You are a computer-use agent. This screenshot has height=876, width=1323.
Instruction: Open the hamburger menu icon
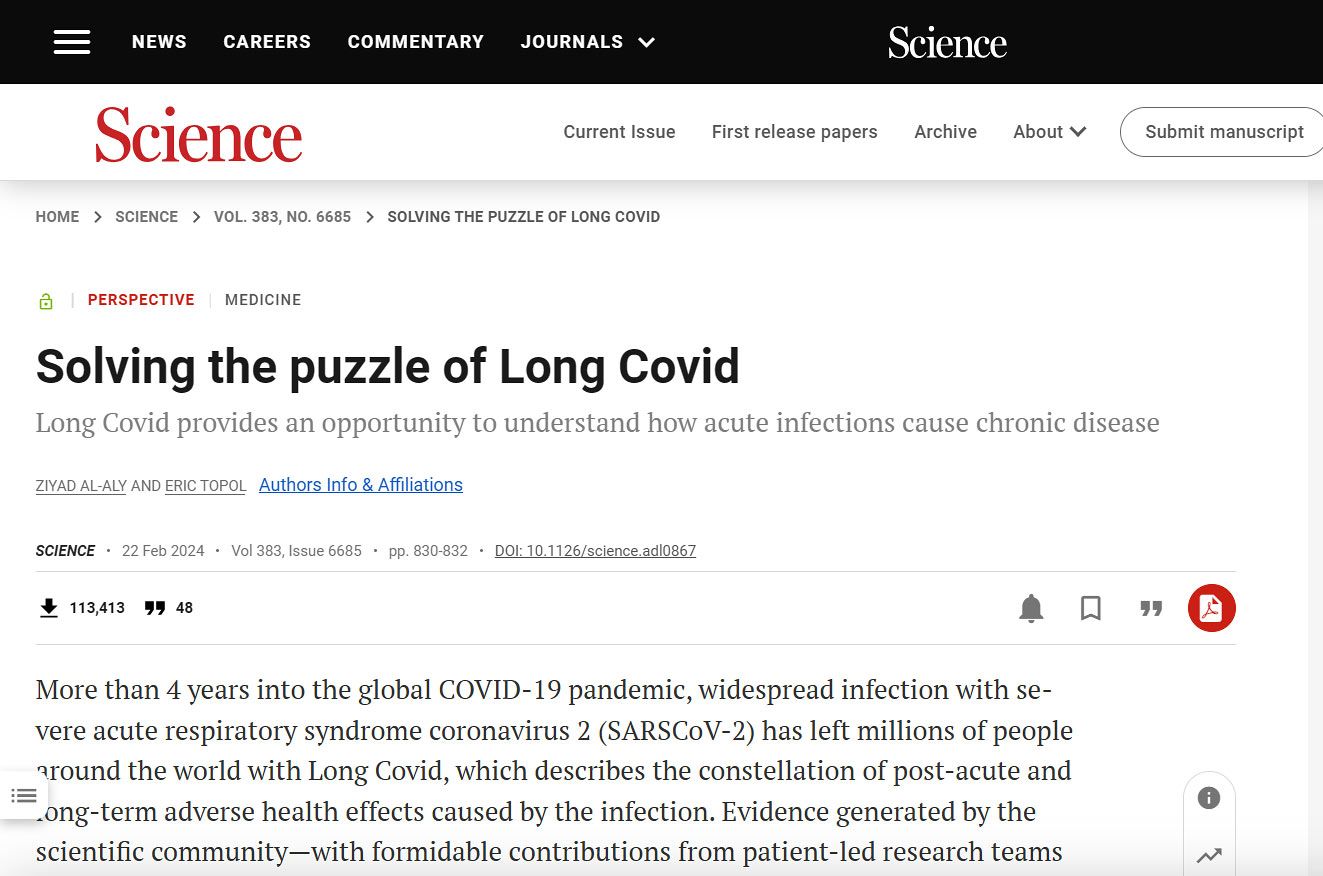click(x=72, y=42)
